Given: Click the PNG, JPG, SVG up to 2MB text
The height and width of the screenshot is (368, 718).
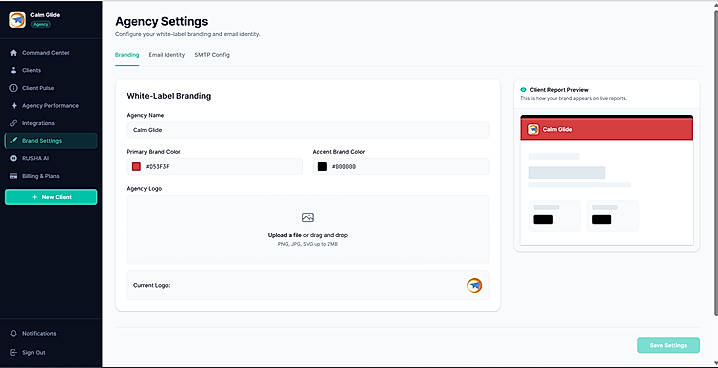Looking at the screenshot, I should point(308,244).
